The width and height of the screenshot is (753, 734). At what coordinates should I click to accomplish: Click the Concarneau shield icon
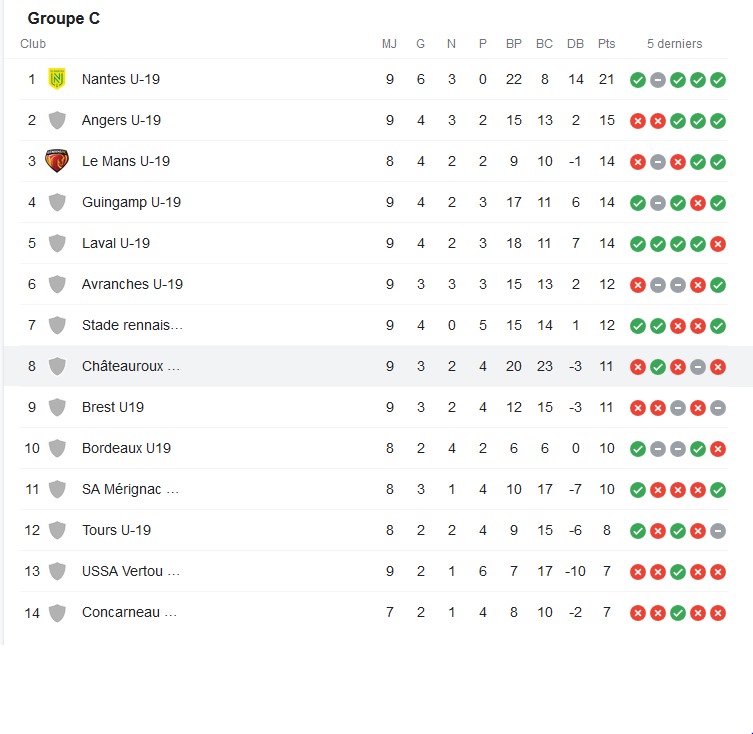tap(57, 613)
